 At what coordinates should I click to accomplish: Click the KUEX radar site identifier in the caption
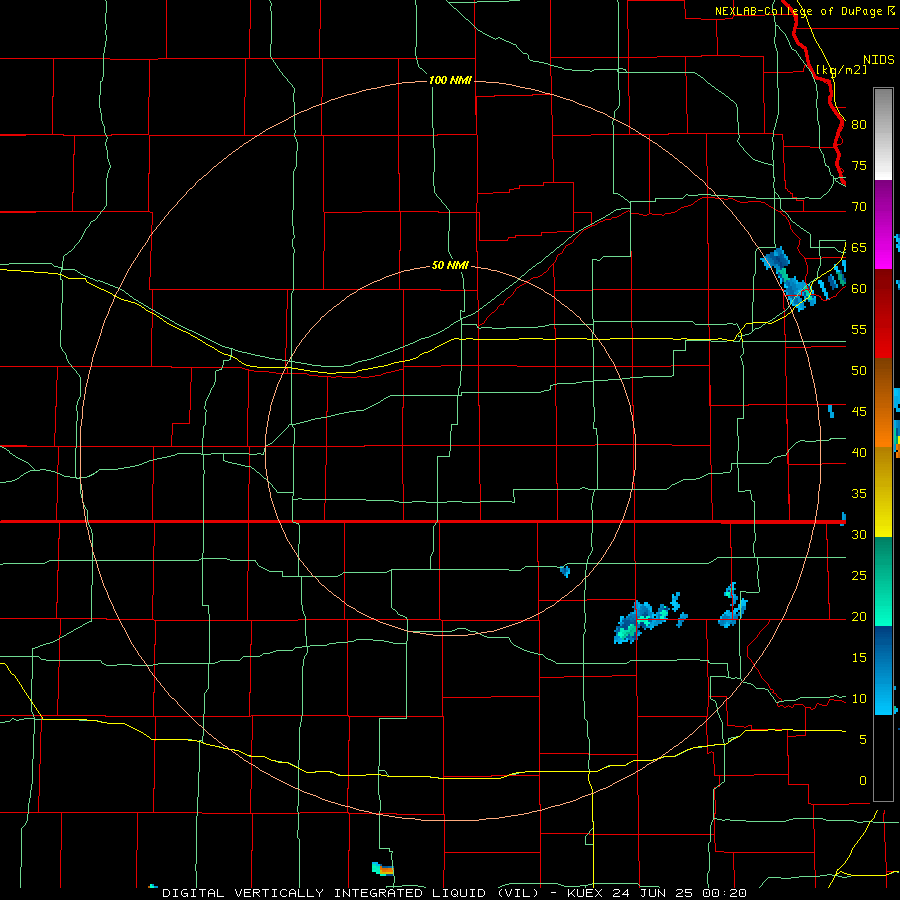tap(586, 893)
